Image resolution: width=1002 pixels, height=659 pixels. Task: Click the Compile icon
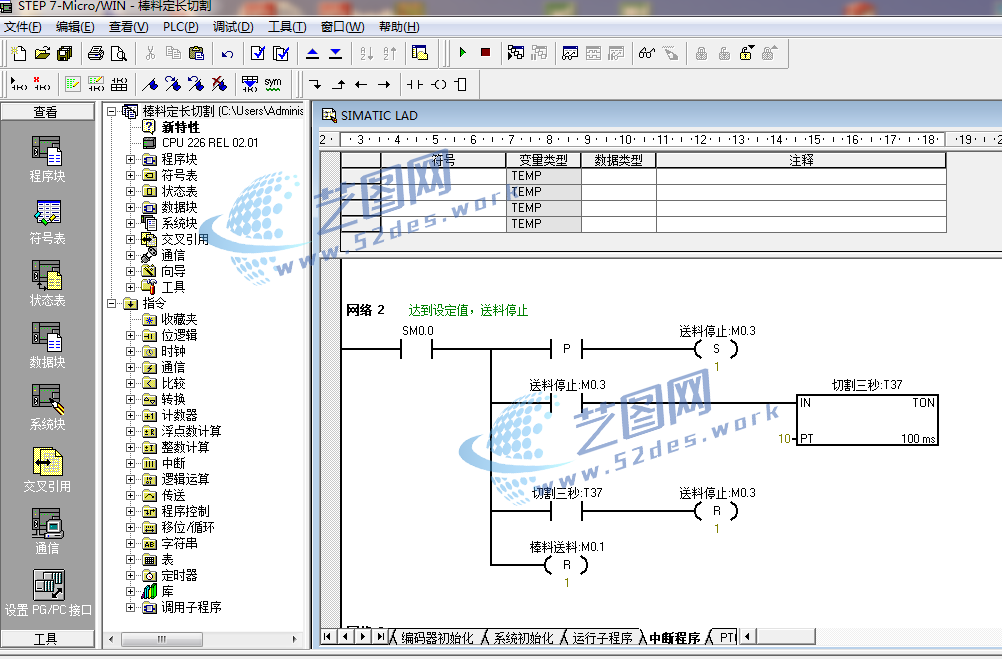[258, 53]
